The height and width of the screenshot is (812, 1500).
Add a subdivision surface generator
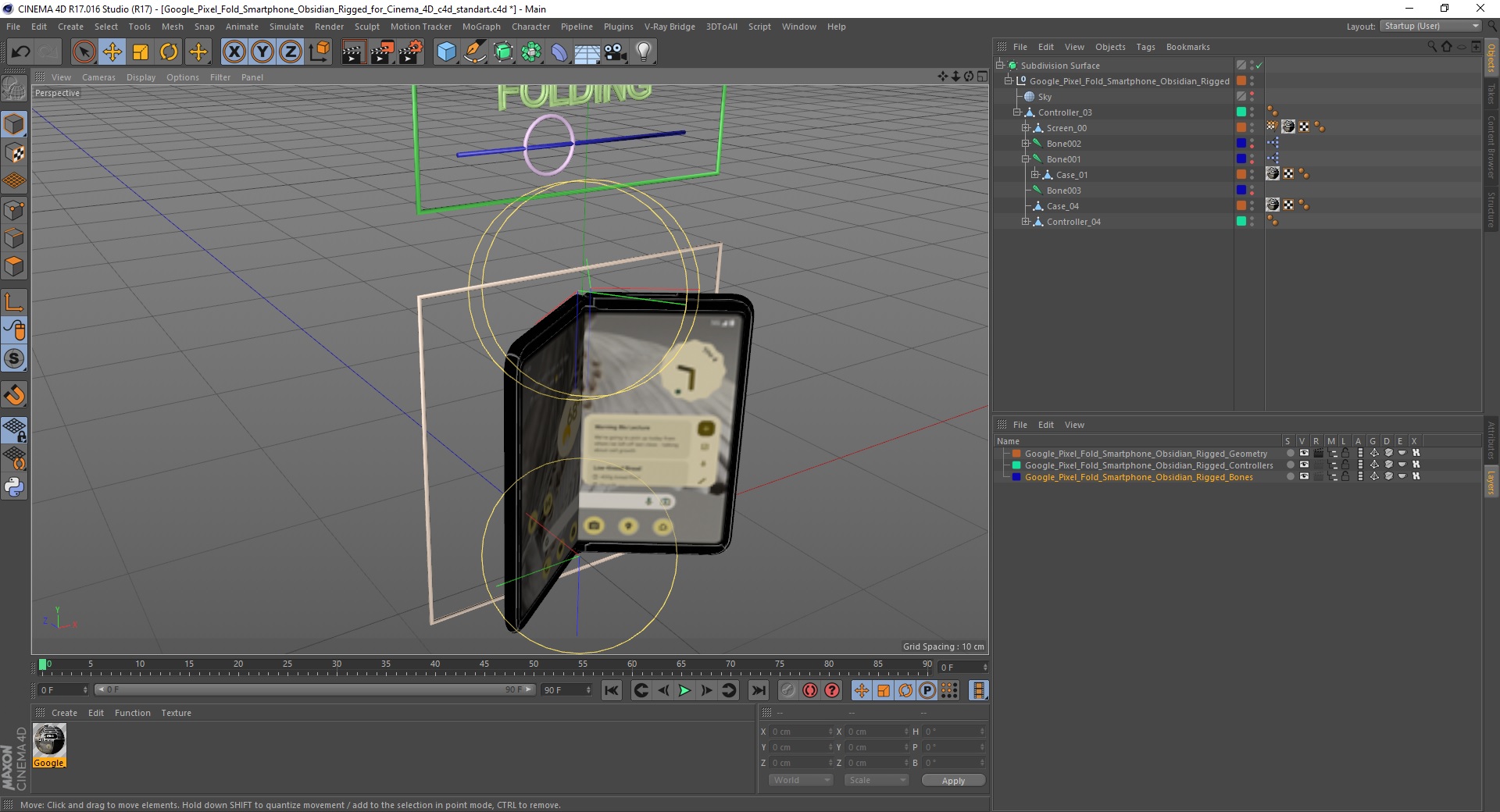[504, 52]
